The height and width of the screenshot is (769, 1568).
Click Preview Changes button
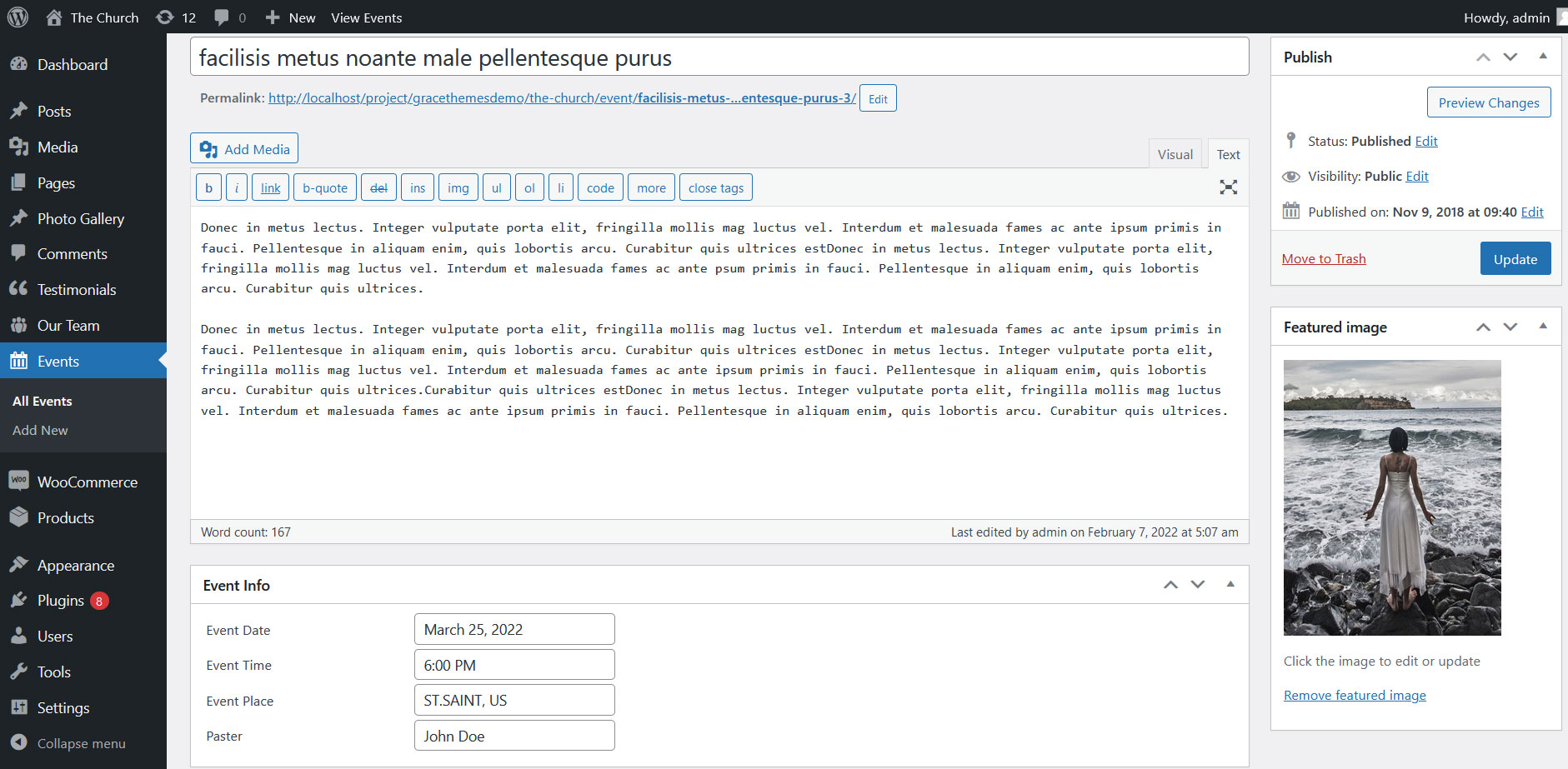point(1489,102)
